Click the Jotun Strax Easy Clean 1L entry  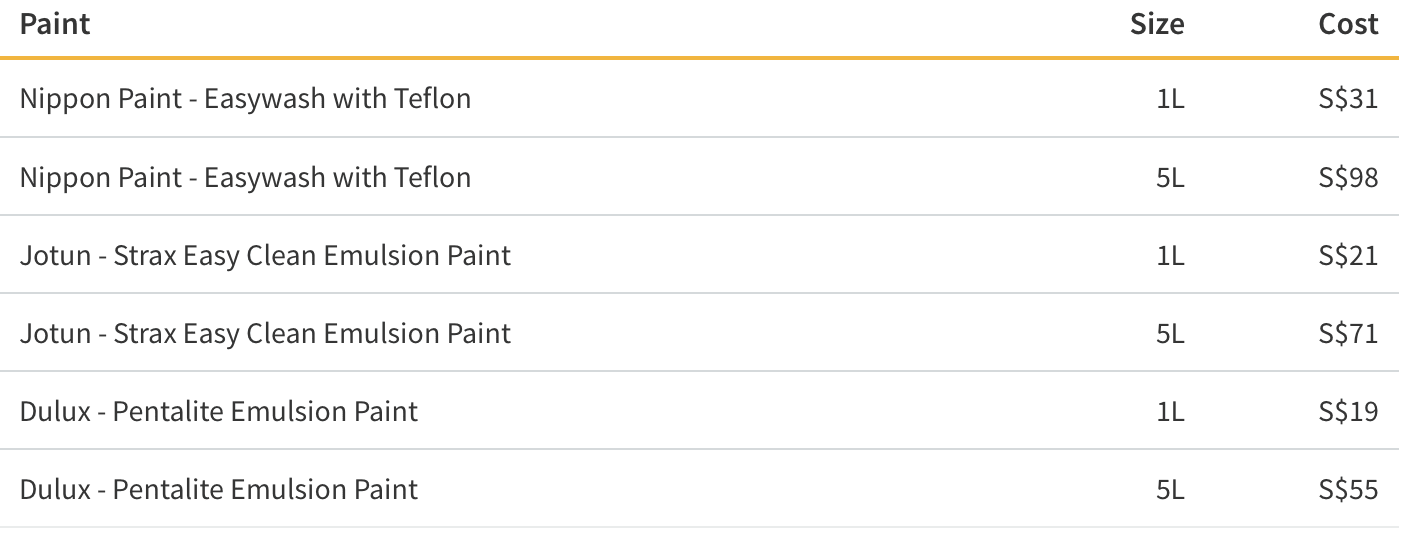pyautogui.click(x=265, y=255)
